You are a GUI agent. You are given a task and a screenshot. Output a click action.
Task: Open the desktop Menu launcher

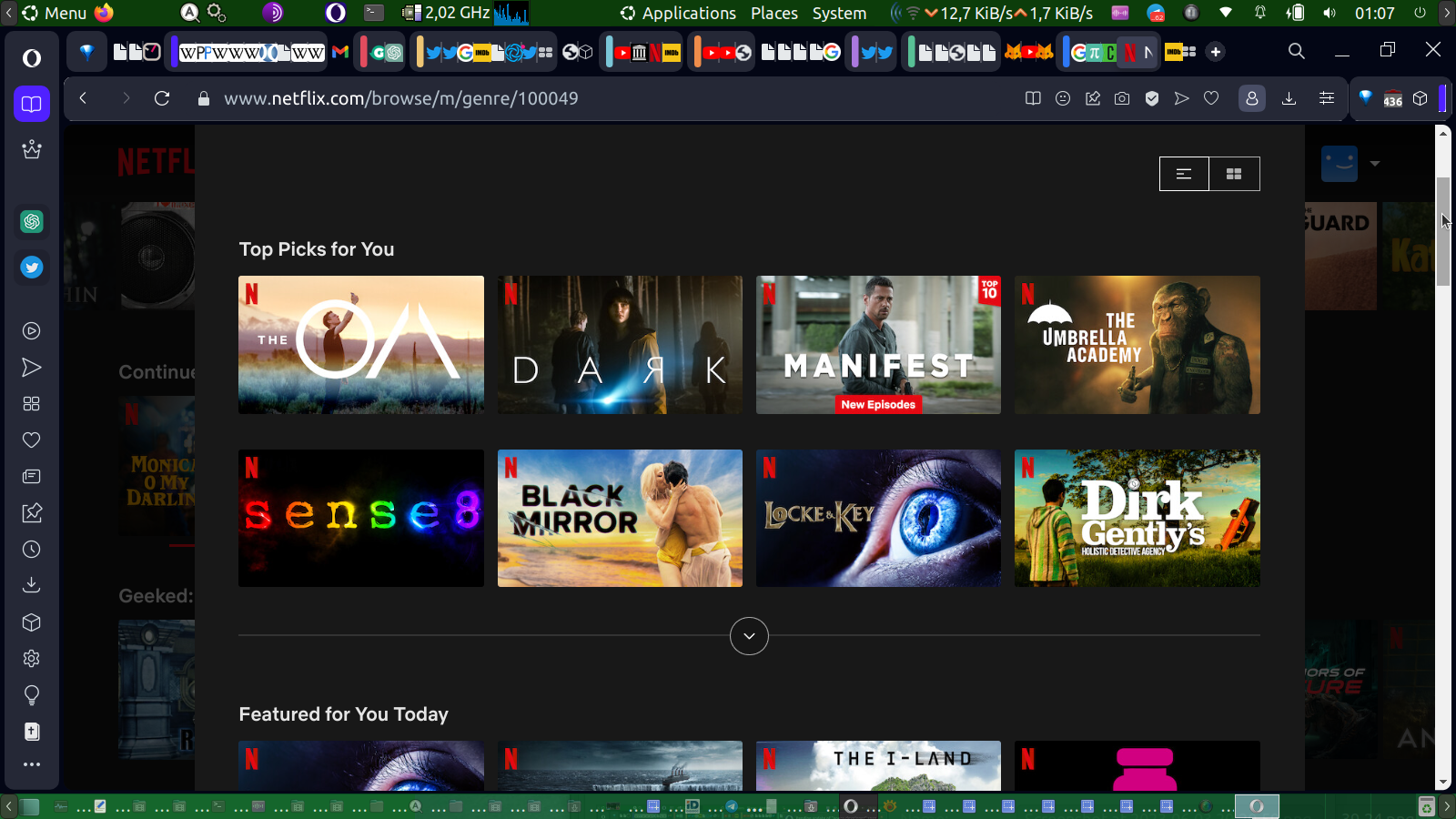[55, 13]
